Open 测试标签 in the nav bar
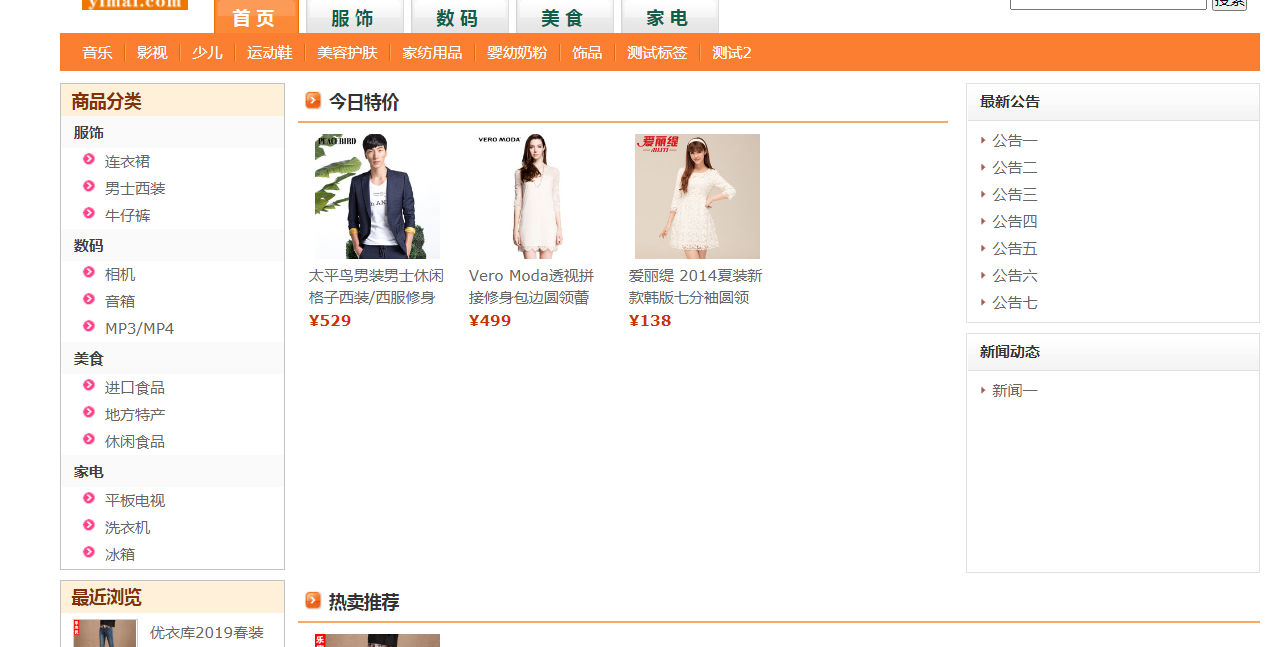 tap(657, 53)
